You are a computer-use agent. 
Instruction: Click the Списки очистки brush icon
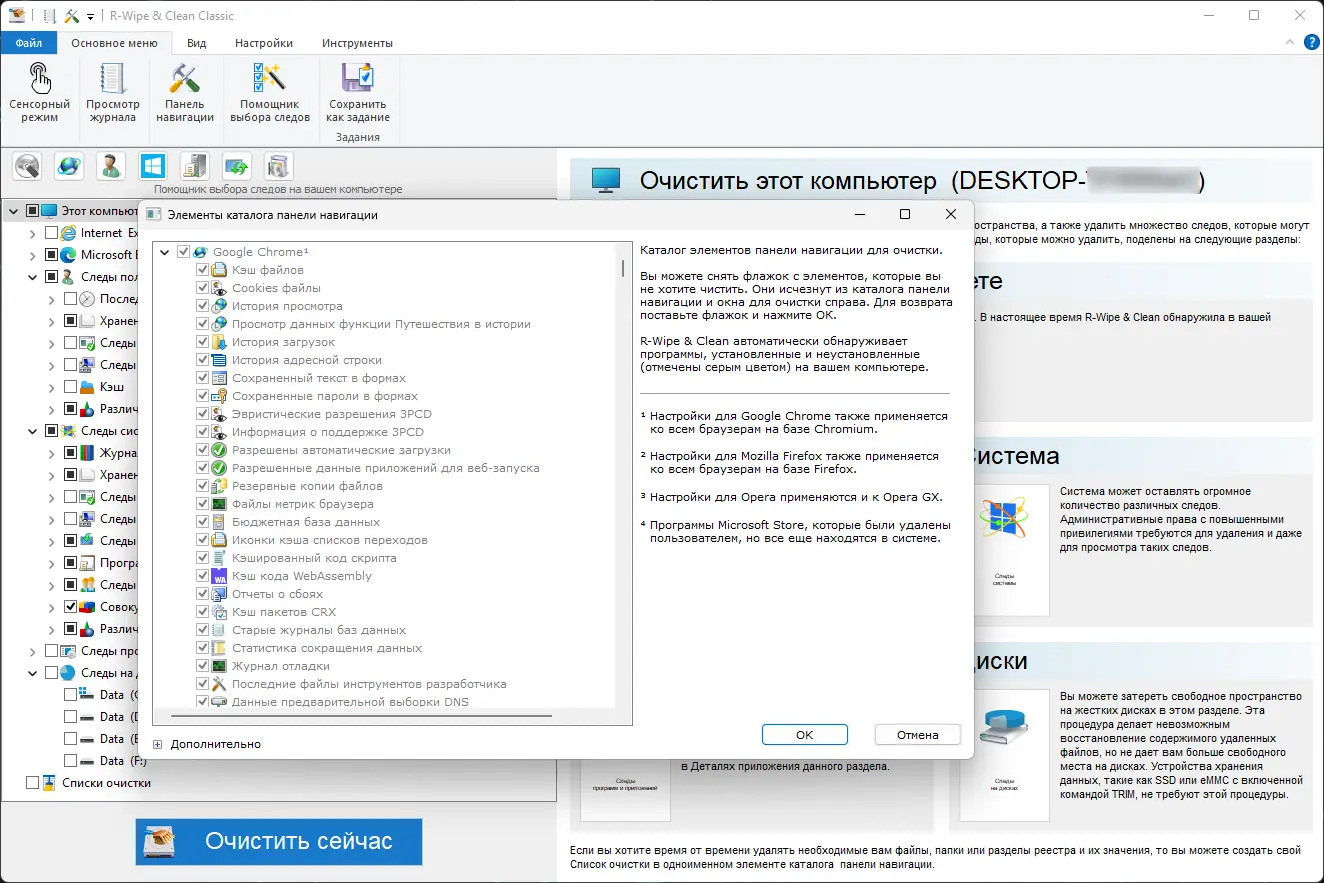[x=49, y=783]
